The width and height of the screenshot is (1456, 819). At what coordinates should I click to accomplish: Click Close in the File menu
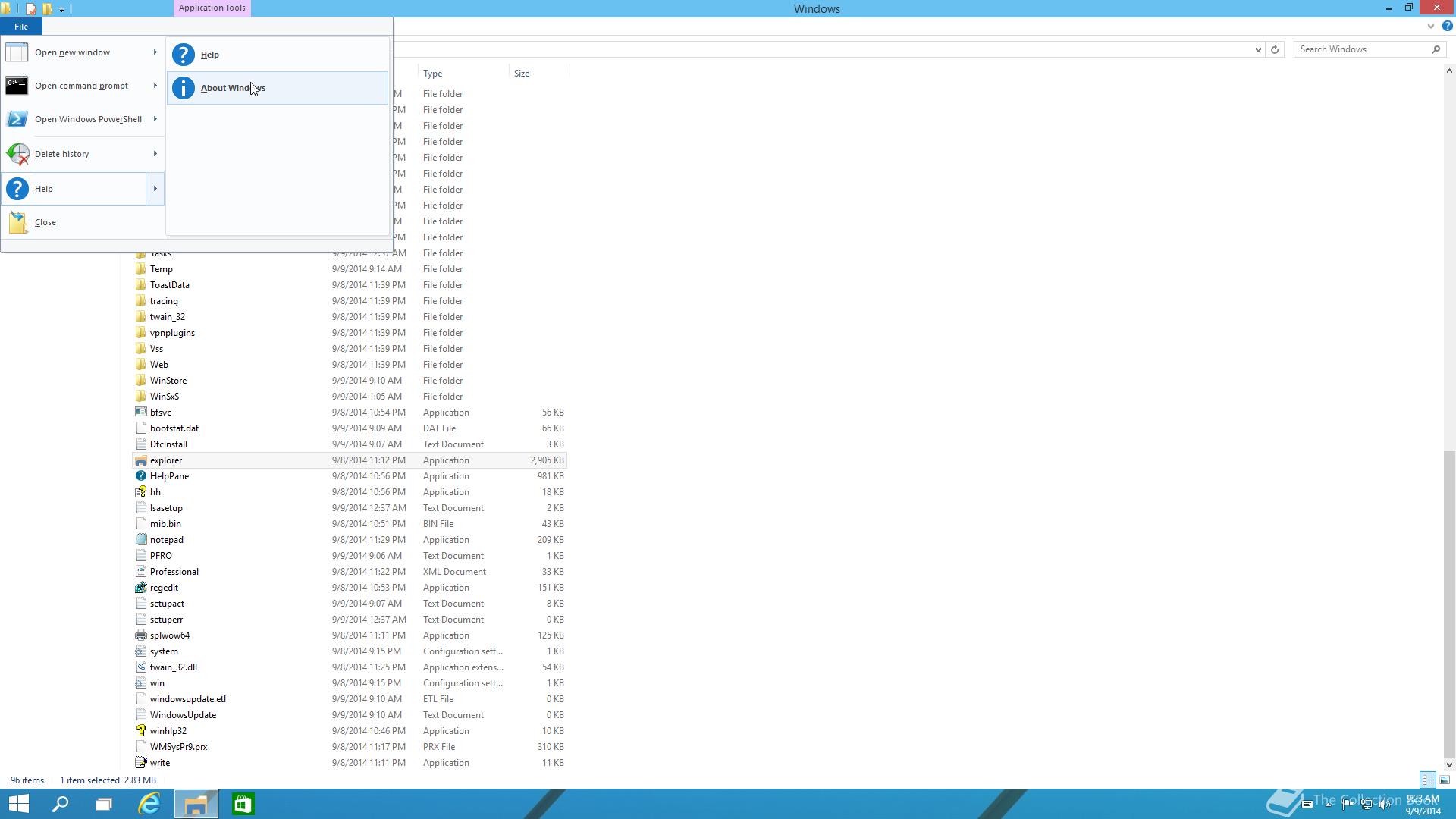[x=83, y=222]
